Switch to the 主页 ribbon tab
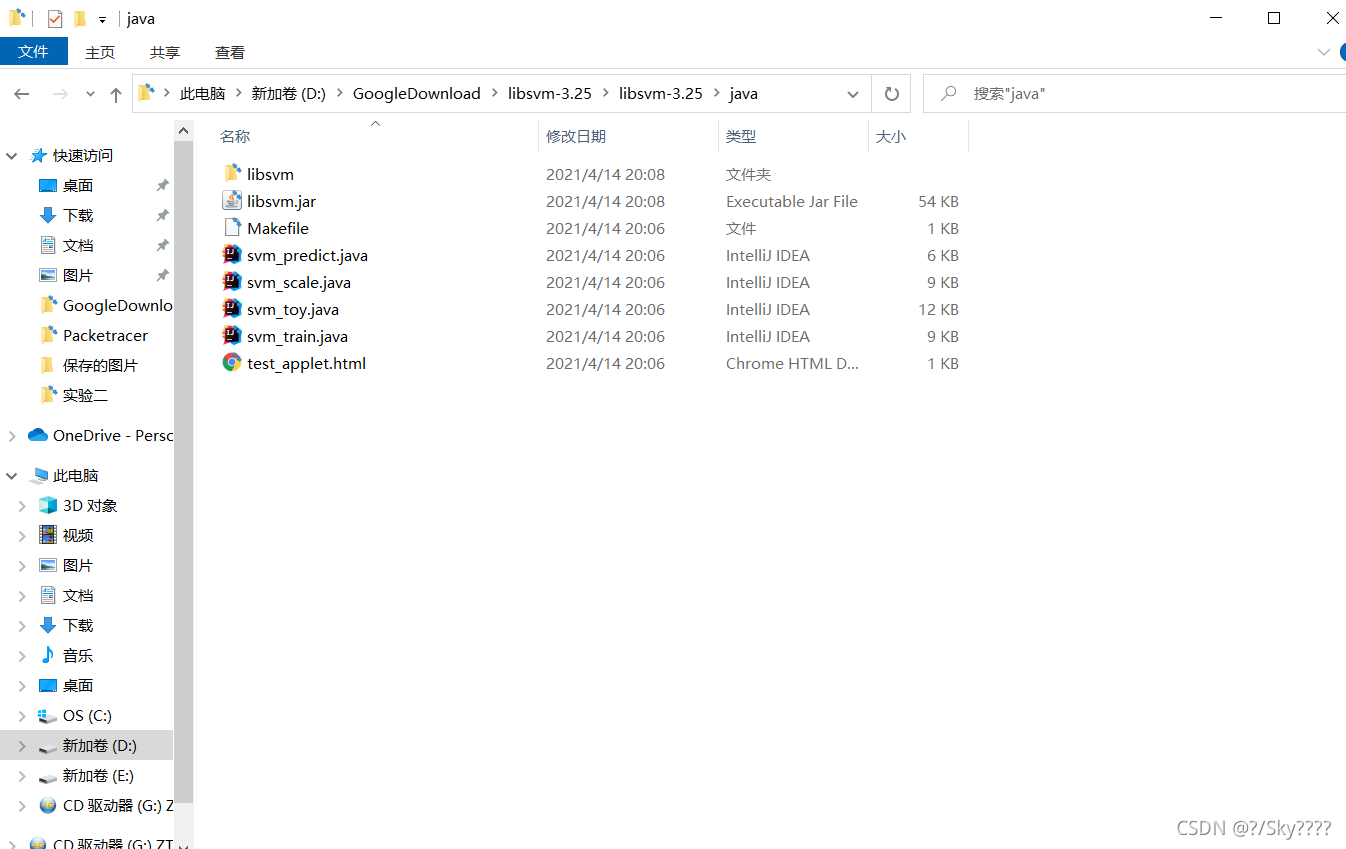1346x849 pixels. point(100,52)
